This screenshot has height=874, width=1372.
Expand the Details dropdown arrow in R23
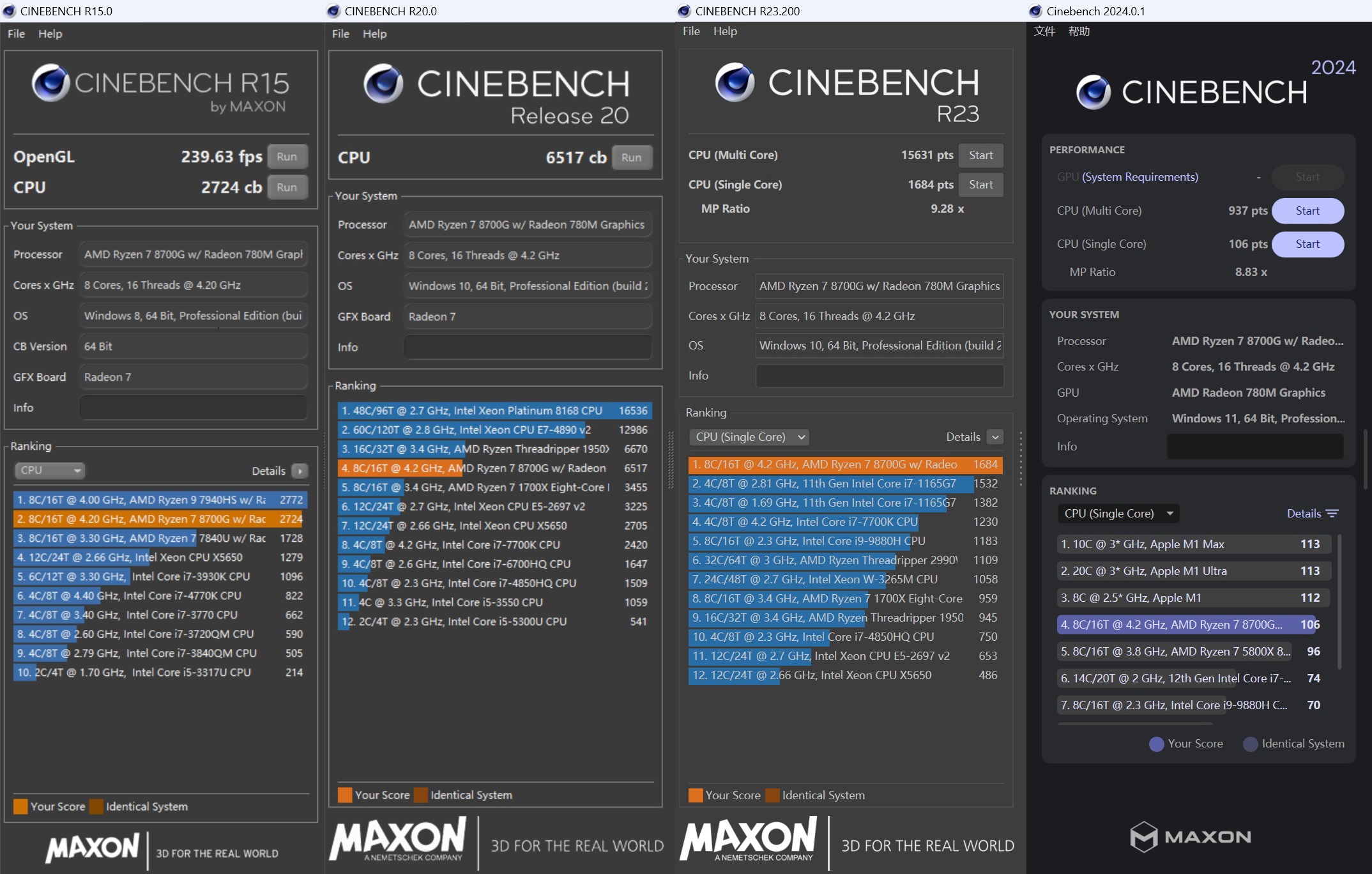click(x=995, y=437)
